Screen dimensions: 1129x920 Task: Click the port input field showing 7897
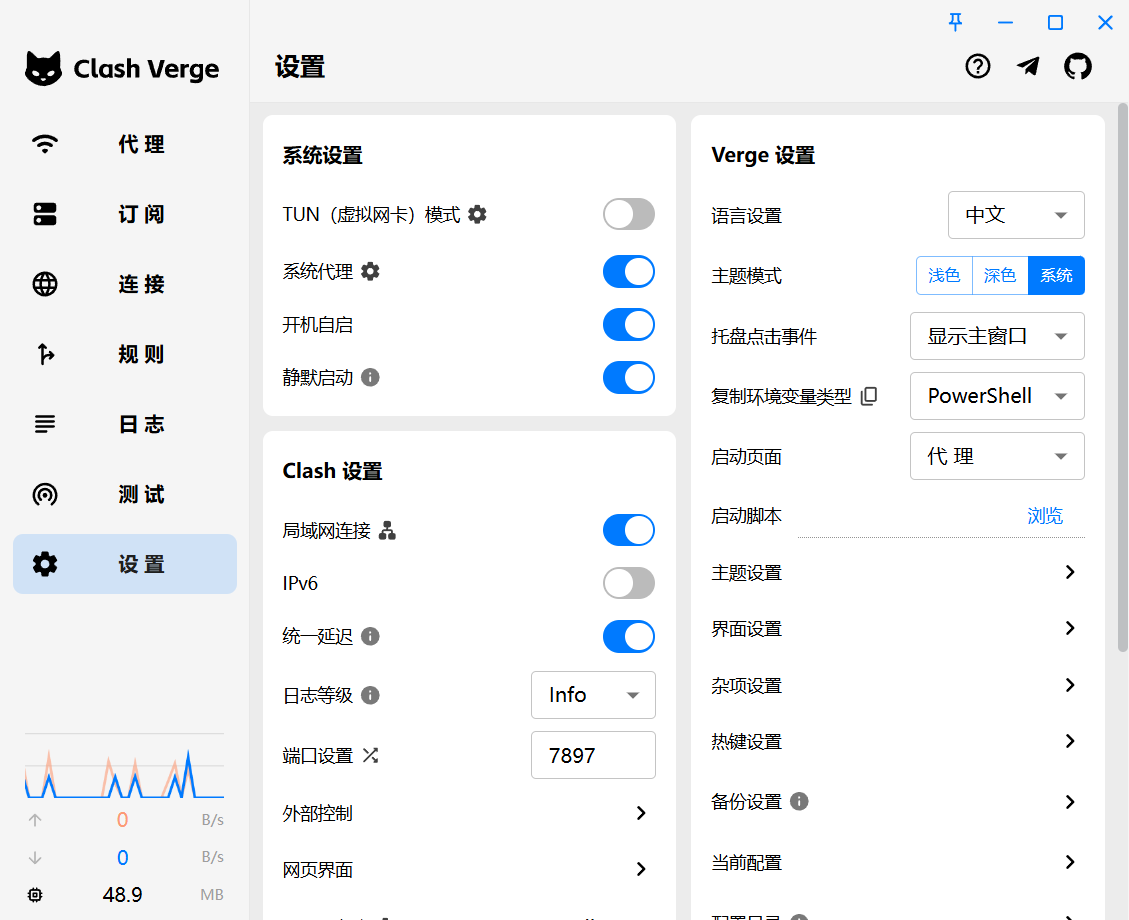[593, 755]
